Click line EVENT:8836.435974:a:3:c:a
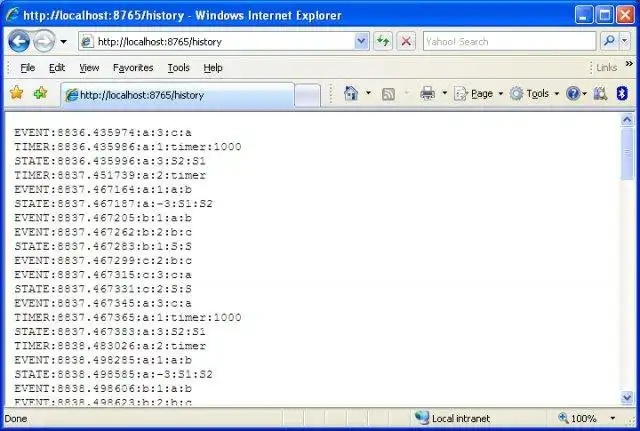The width and height of the screenshot is (640, 431). coord(103,133)
